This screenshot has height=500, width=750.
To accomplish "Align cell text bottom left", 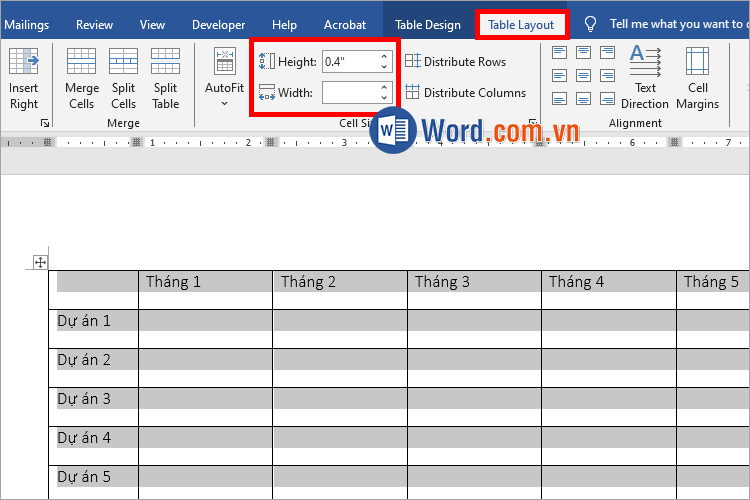I will click(559, 99).
